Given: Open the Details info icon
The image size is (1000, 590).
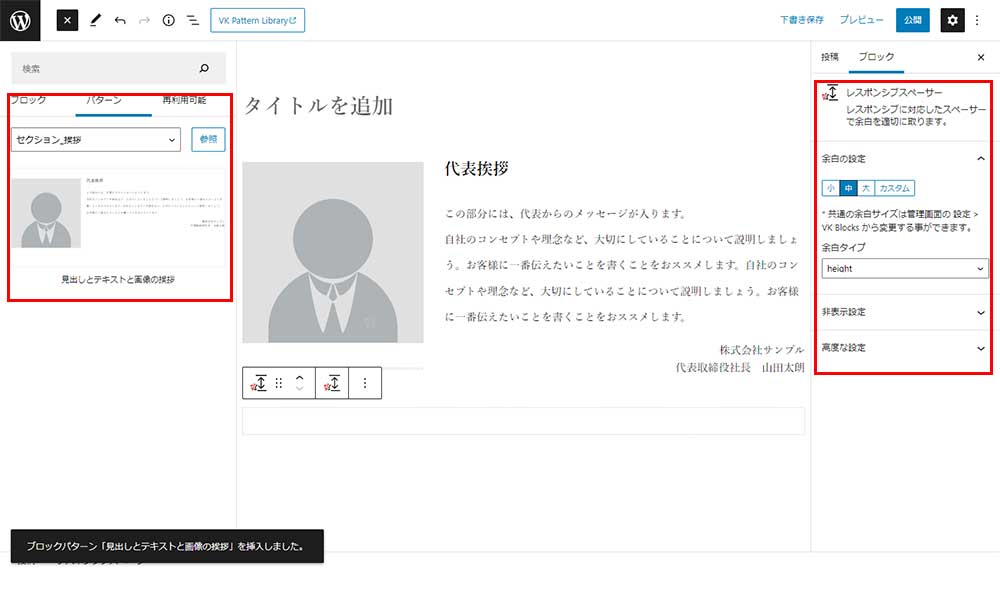Looking at the screenshot, I should tap(168, 20).
